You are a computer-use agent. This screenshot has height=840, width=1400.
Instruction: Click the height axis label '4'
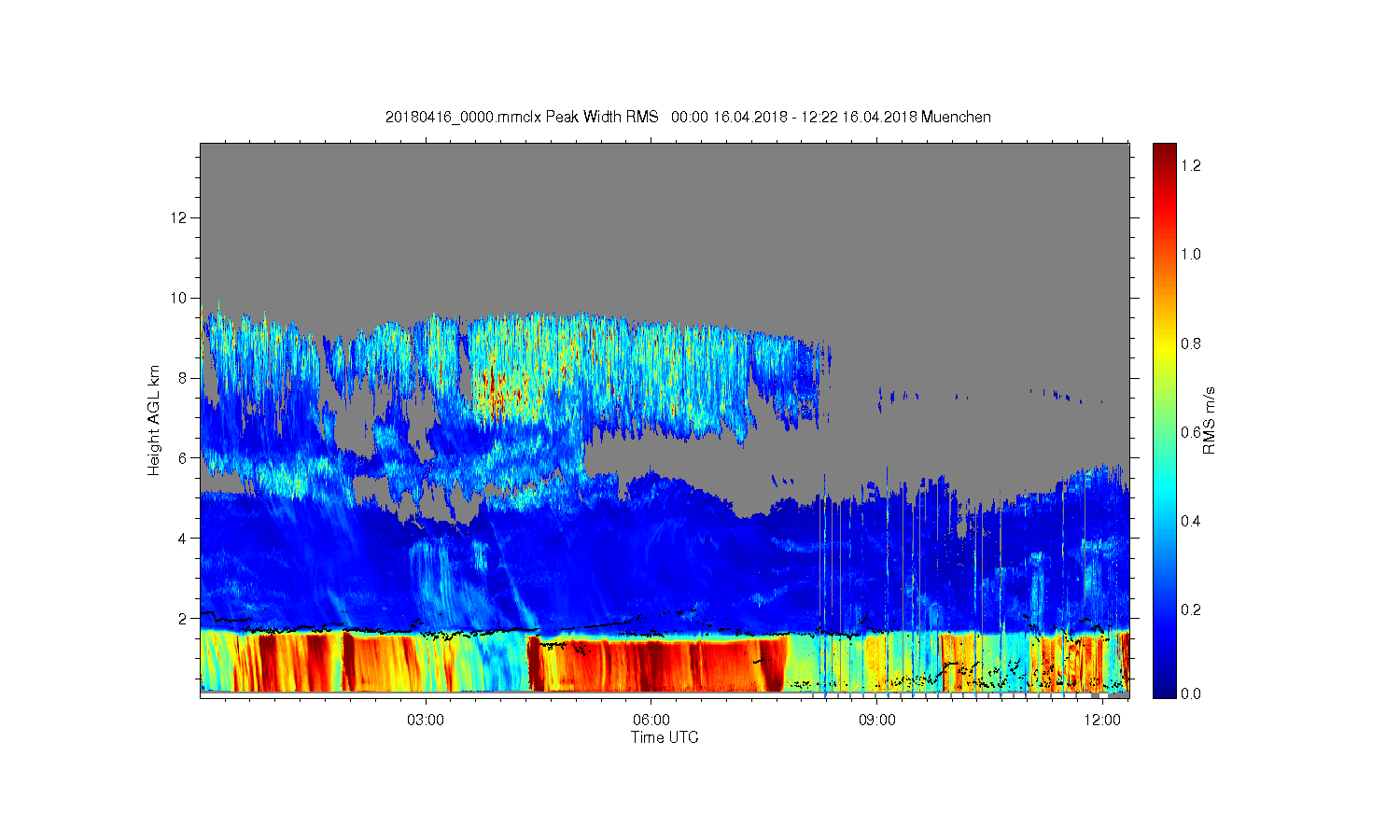pyautogui.click(x=184, y=538)
